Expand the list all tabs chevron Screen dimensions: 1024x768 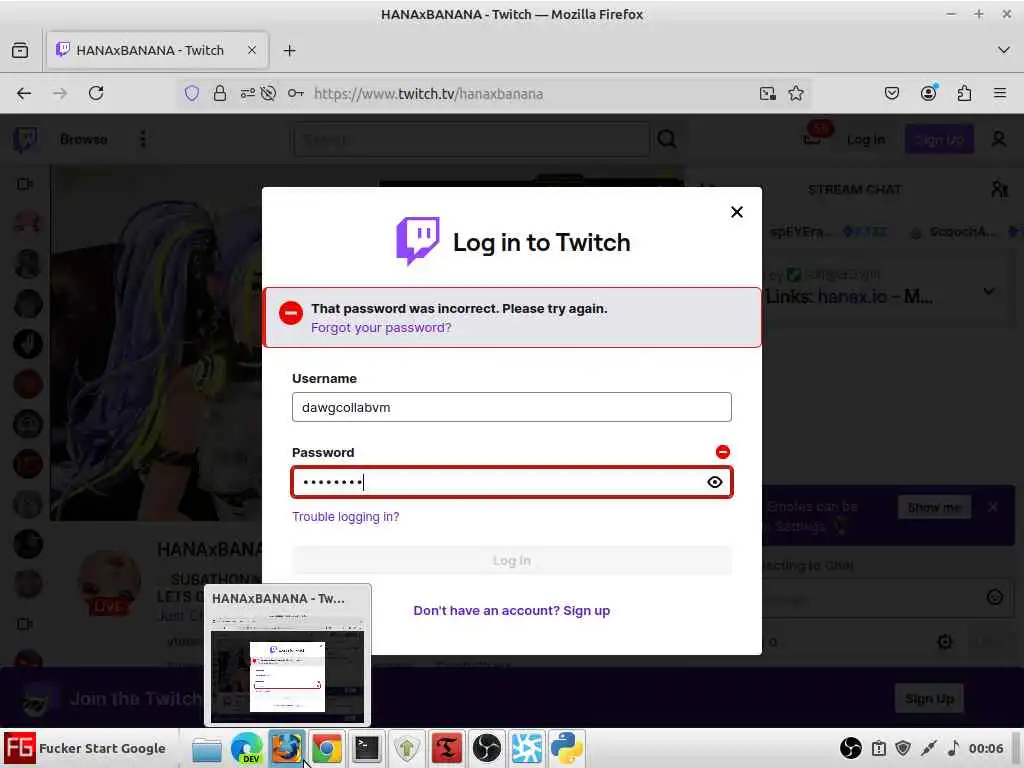pyautogui.click(x=1004, y=50)
